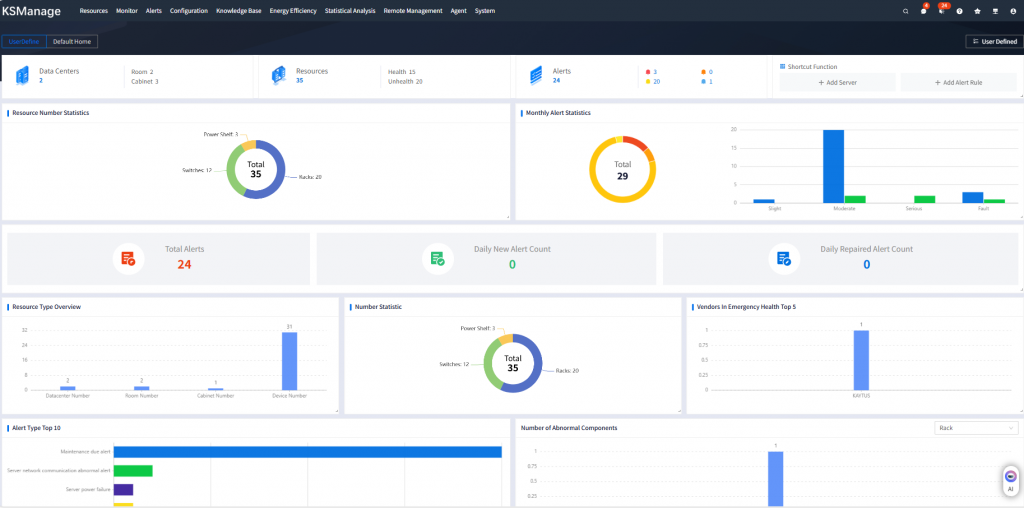Open the Remote Management menu
Screen dimensions: 1024x508
point(412,11)
